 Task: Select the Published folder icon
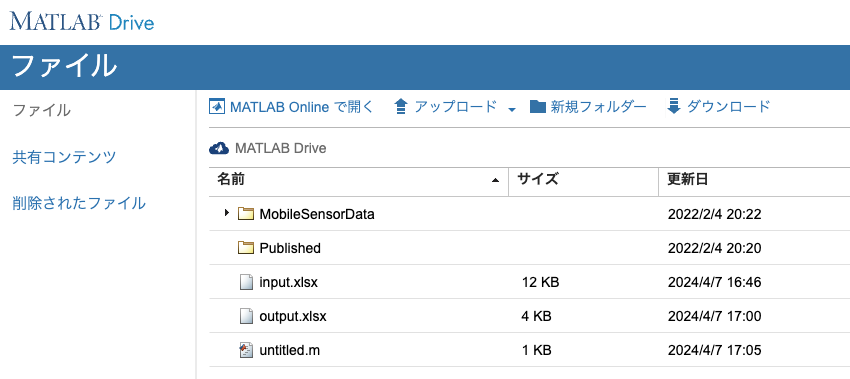[246, 248]
